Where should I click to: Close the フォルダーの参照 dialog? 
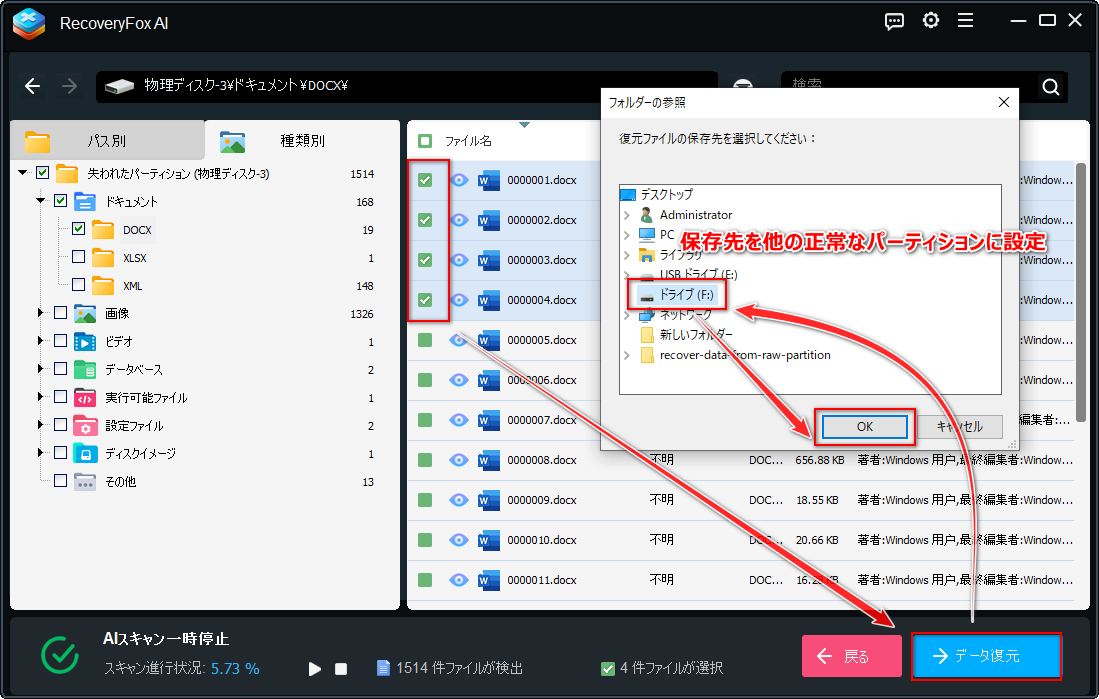1004,102
